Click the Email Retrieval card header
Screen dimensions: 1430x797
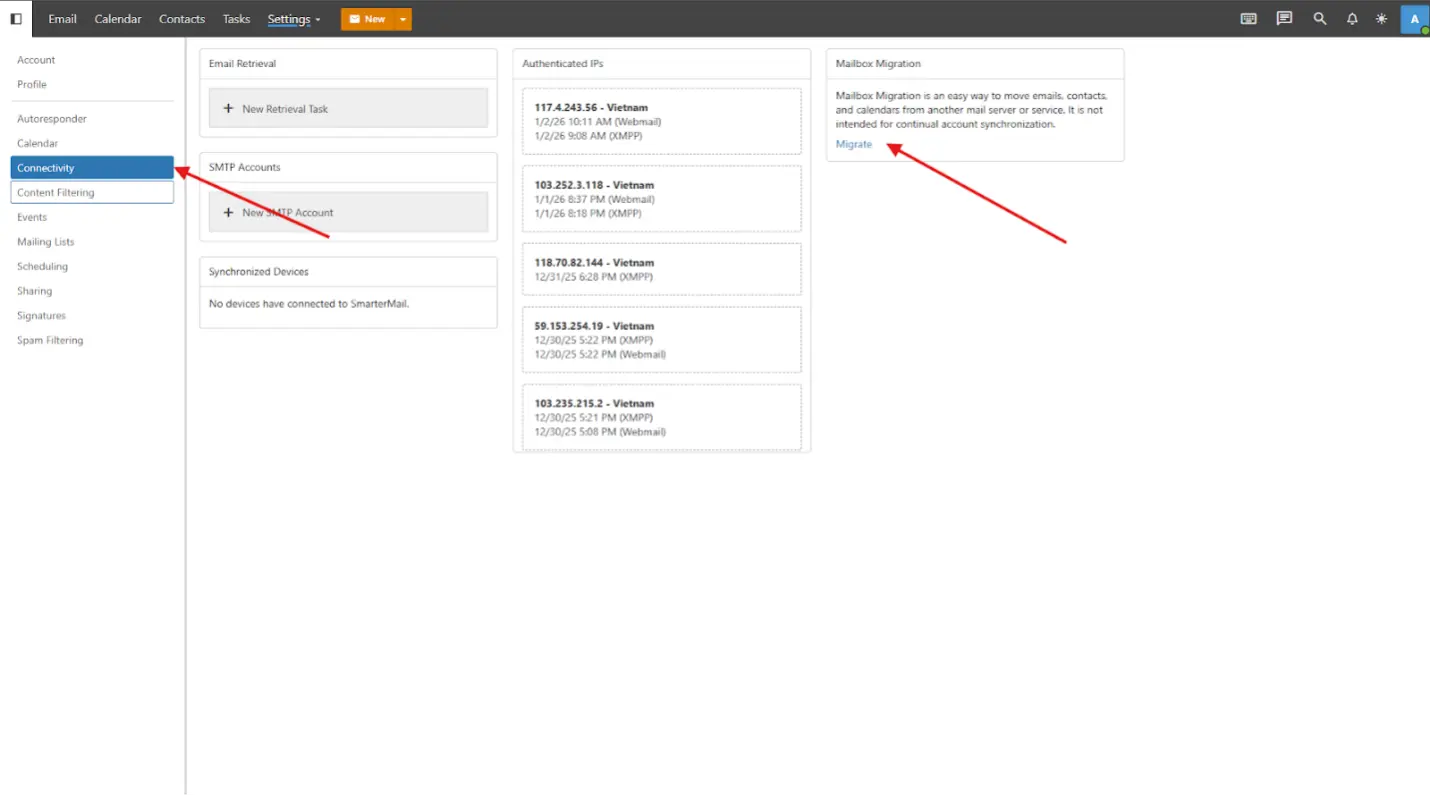point(348,63)
